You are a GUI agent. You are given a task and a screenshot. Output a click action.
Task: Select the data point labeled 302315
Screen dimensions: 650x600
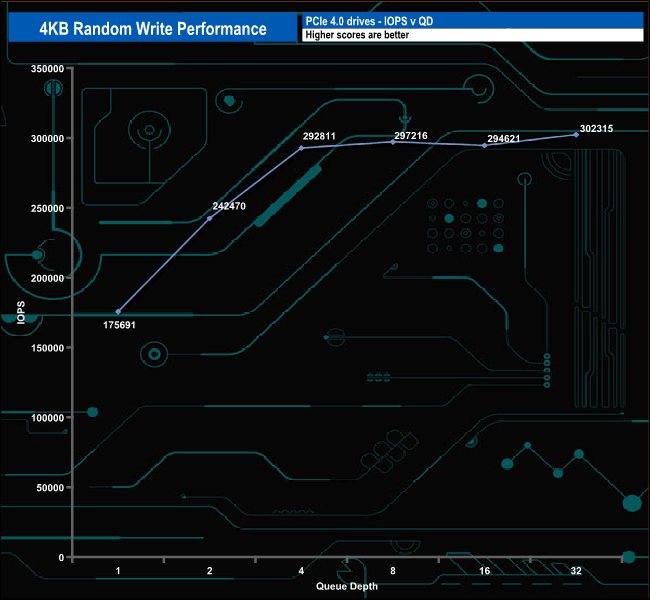[576, 135]
